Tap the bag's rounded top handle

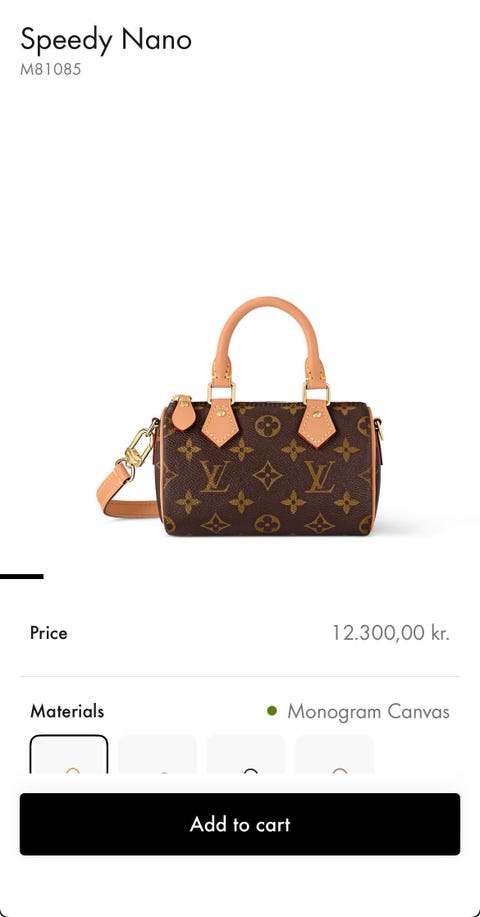(x=269, y=328)
